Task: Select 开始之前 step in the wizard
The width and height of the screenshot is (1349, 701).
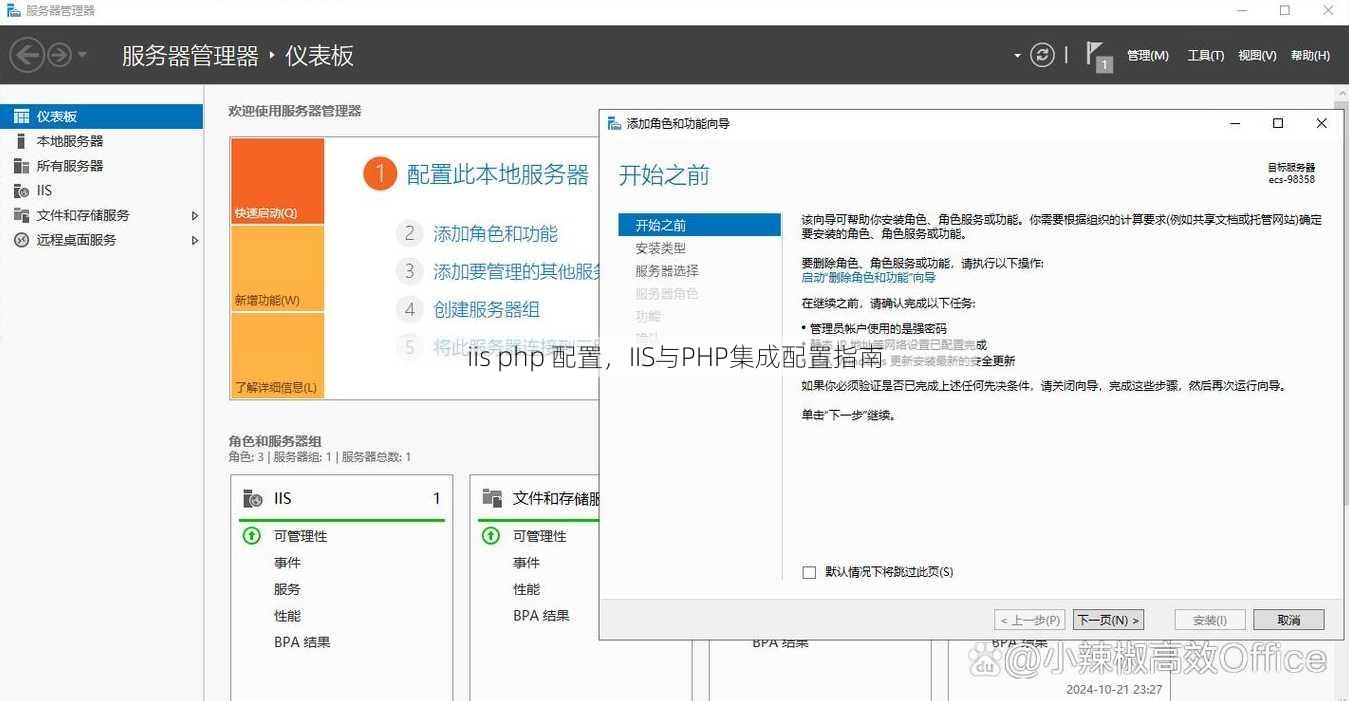Action: [699, 225]
